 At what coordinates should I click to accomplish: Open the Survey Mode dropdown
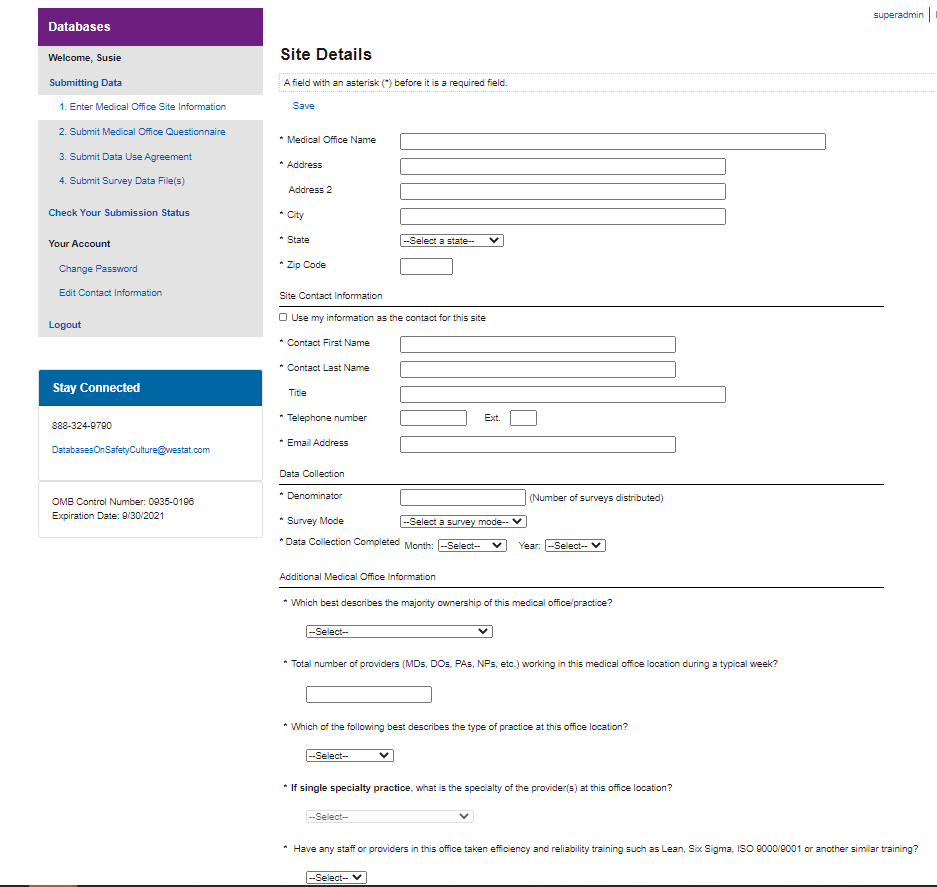[x=463, y=521]
